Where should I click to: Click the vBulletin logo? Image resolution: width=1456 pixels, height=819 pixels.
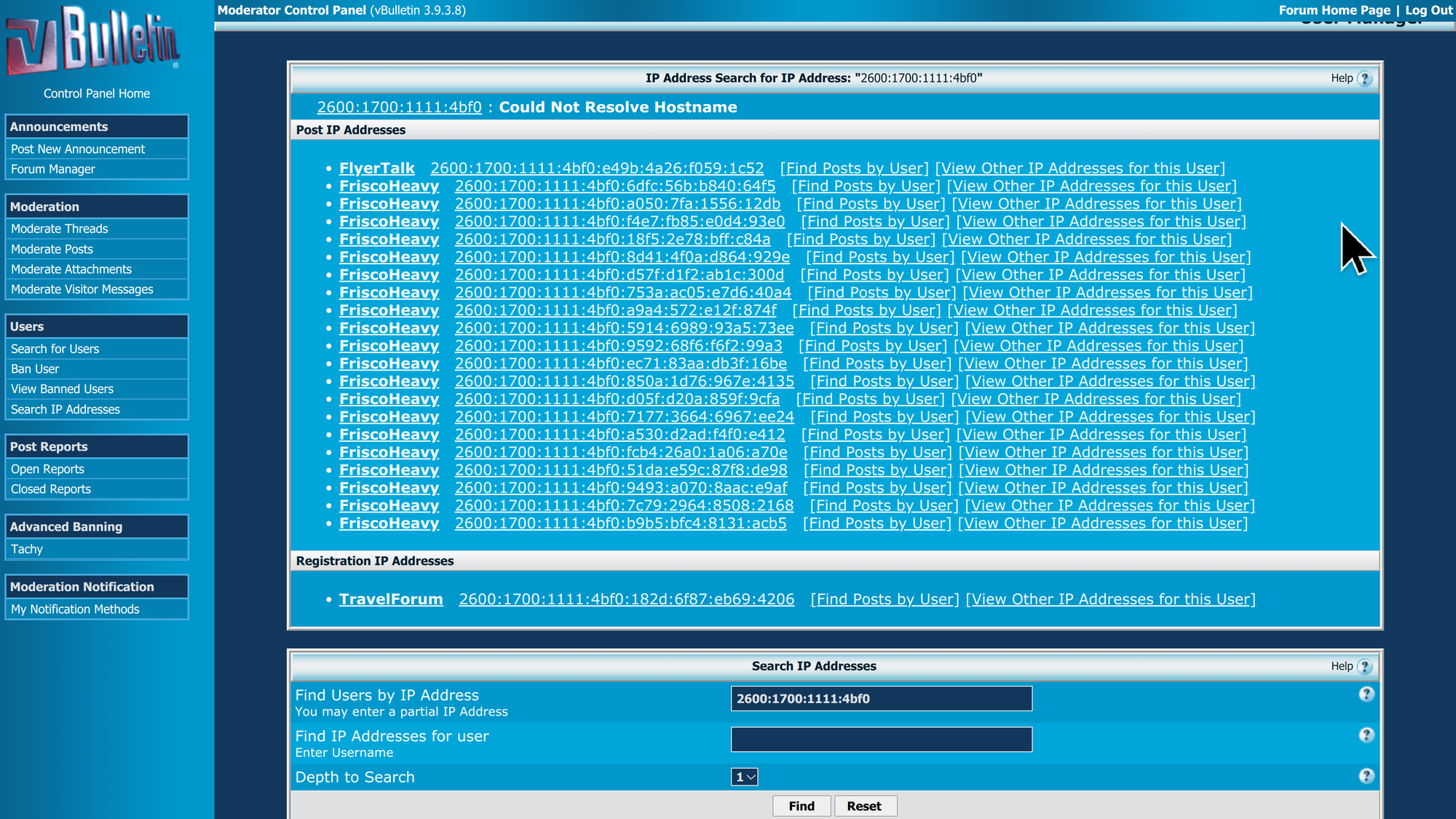[x=93, y=41]
